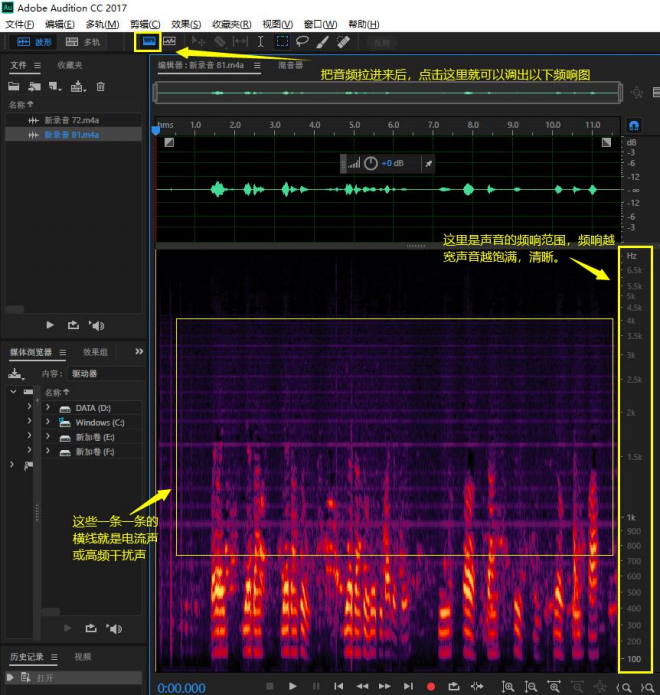660x695 pixels.
Task: Click the import file icon in Files panel
Action: point(34,86)
